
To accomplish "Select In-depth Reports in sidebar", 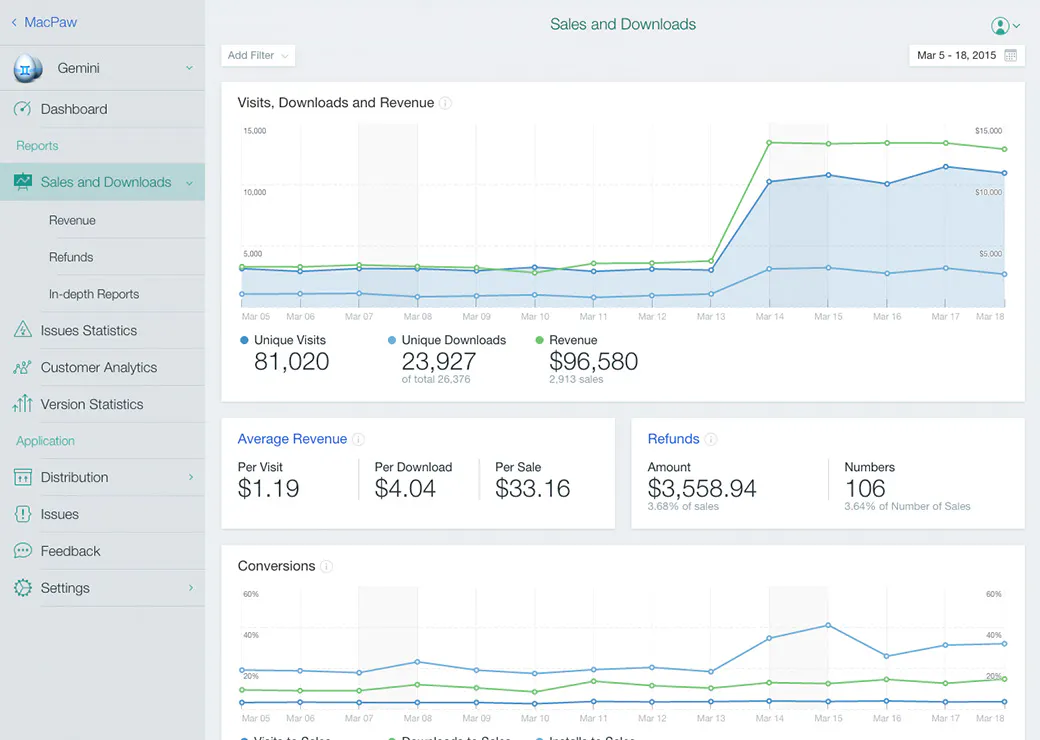I will coord(94,294).
